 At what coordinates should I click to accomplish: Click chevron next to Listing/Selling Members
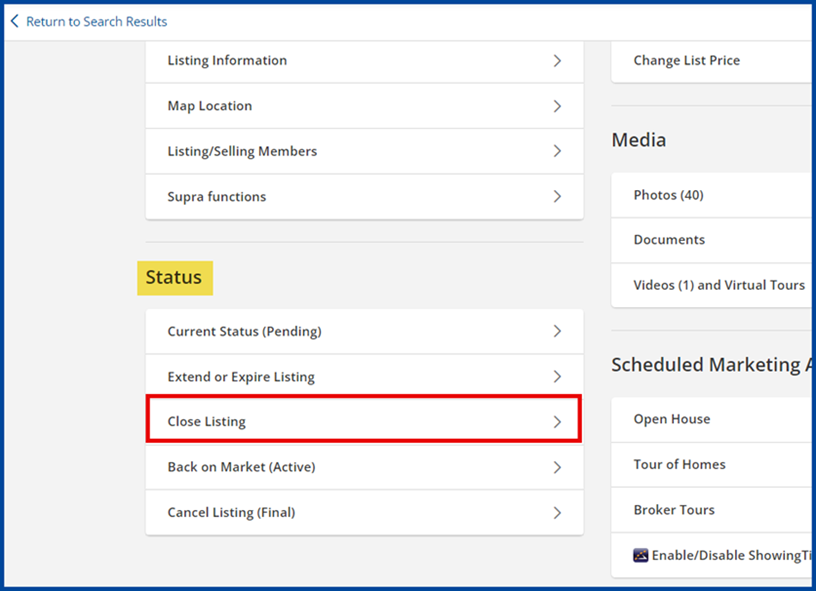[557, 152]
